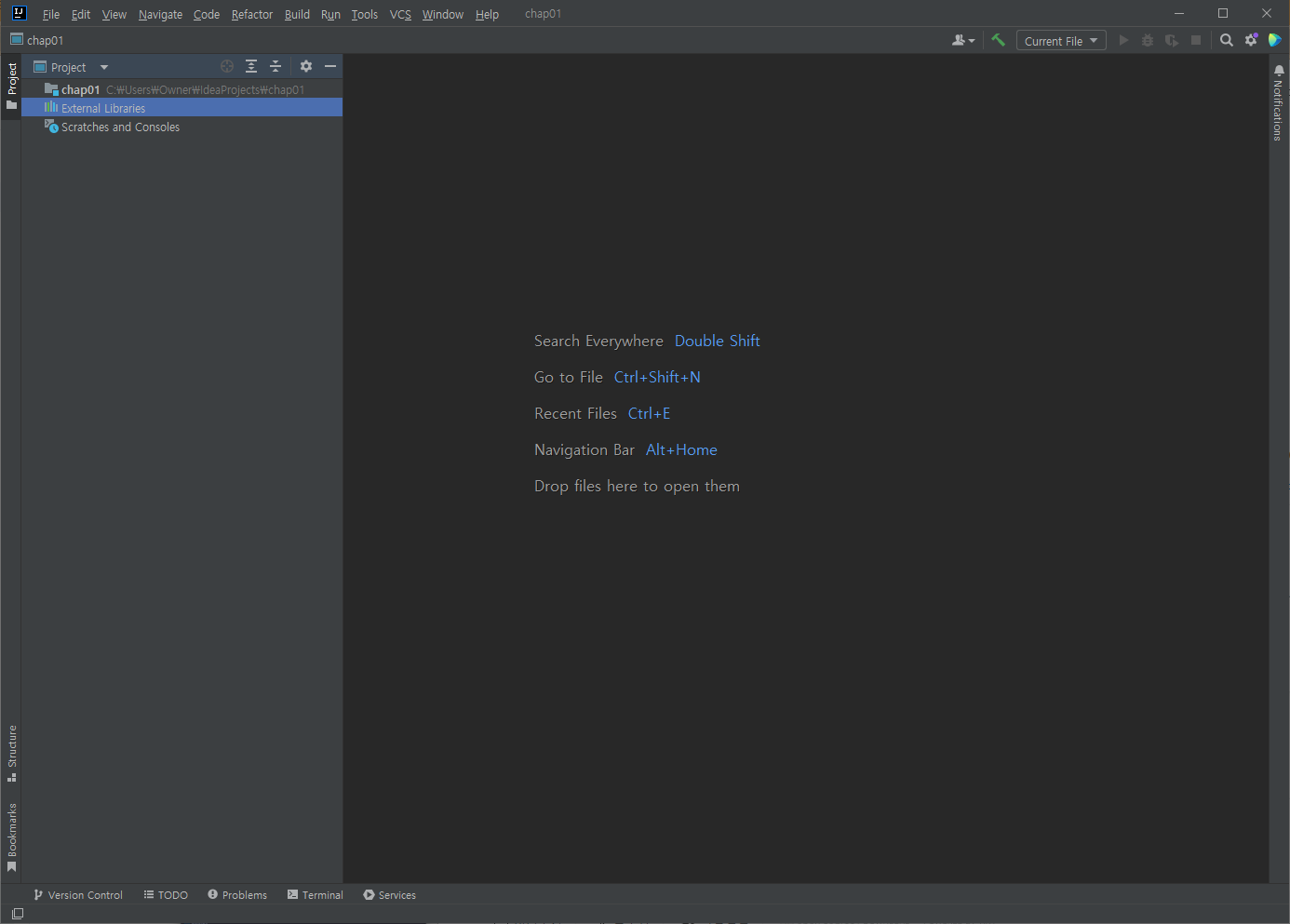
Task: Click the Build Project hammer icon
Action: [x=998, y=40]
